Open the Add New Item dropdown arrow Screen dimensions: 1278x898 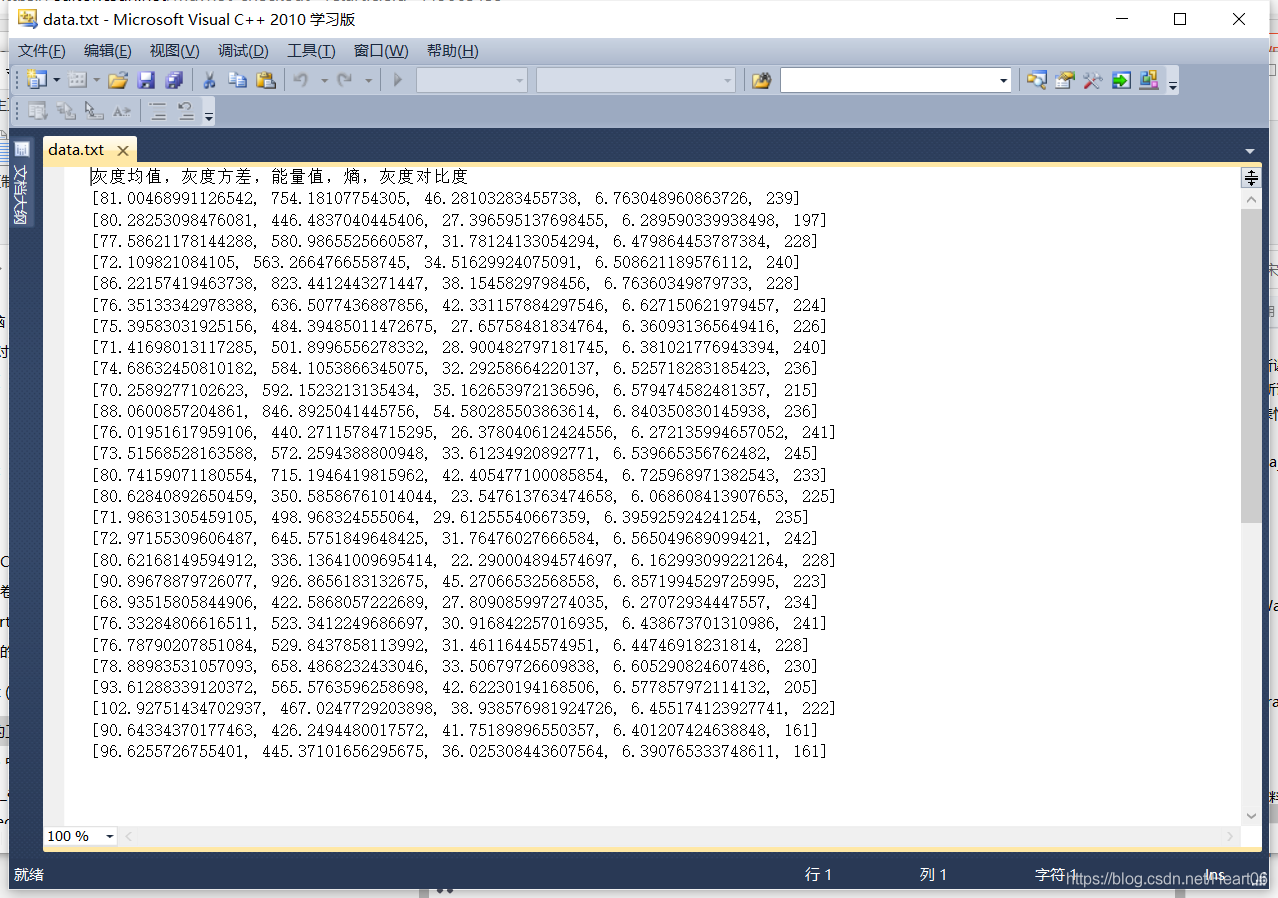96,80
